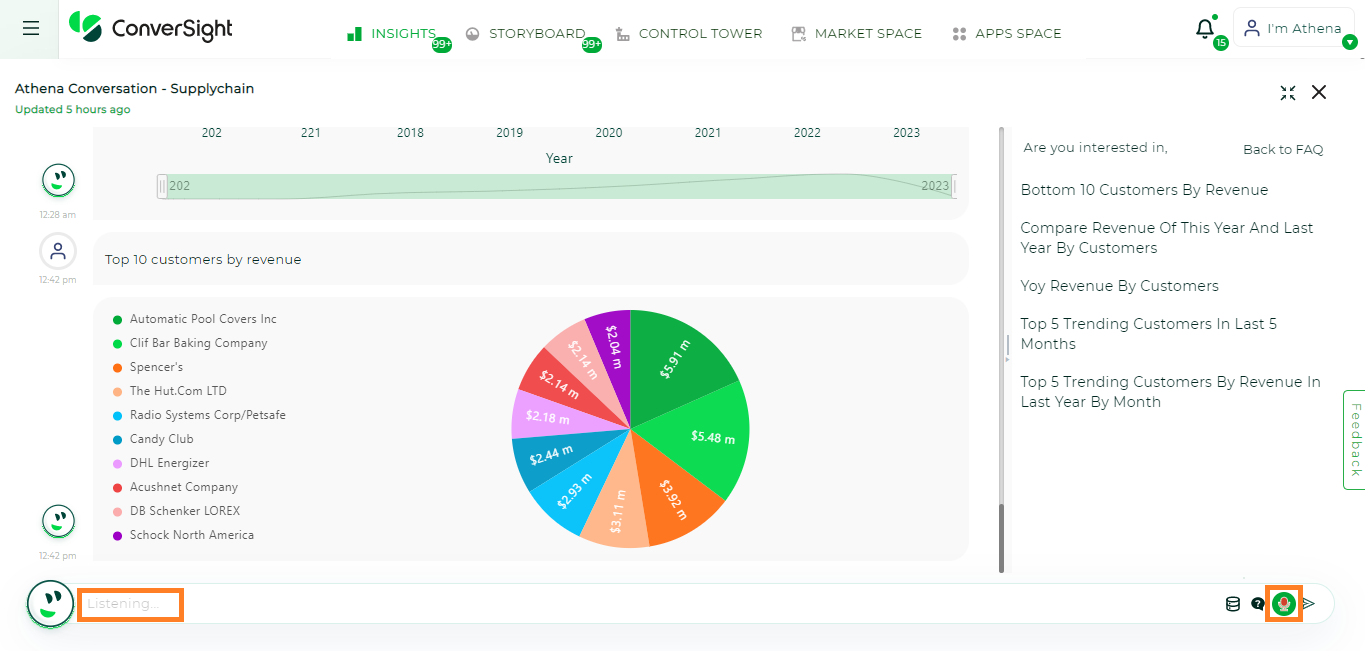Select suggestion Bottom 10 Customers By Revenue
The height and width of the screenshot is (651, 1365).
(x=1144, y=189)
